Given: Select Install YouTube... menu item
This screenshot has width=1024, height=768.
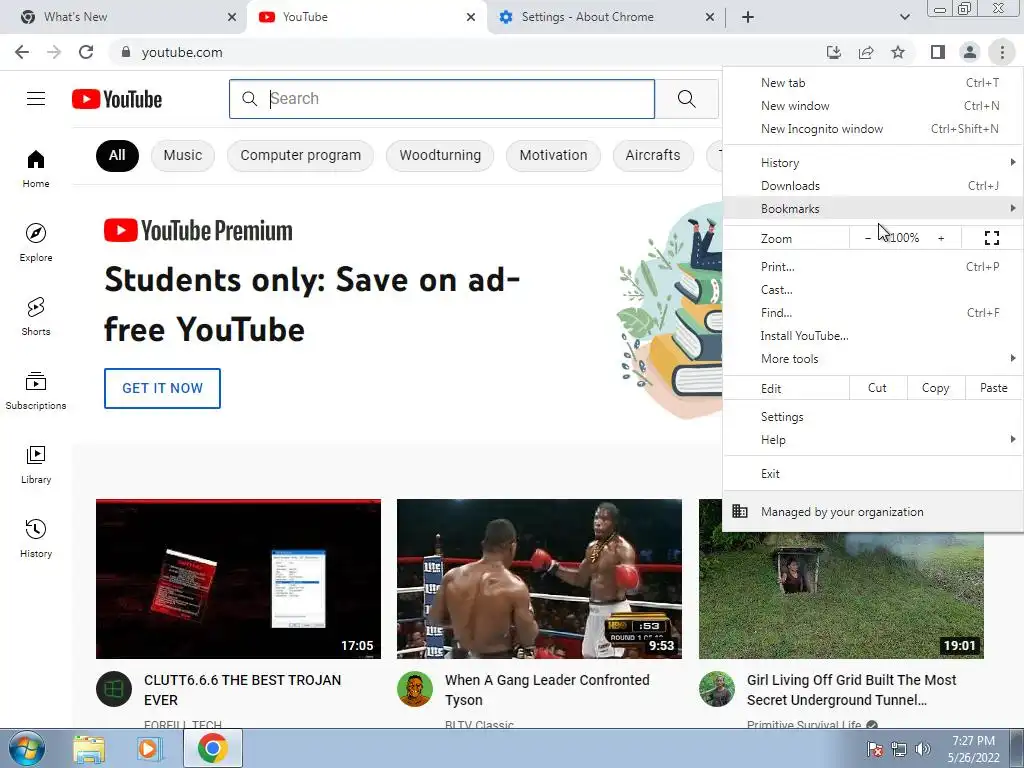Looking at the screenshot, I should (x=873, y=336).
